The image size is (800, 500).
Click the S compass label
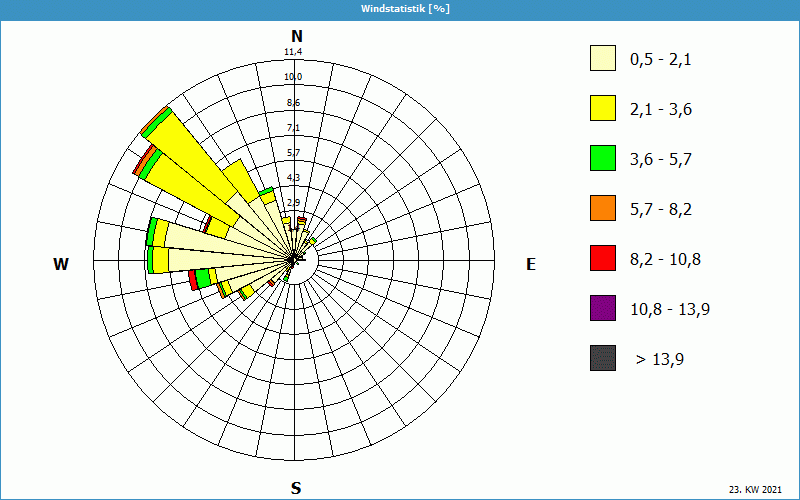tap(296, 488)
